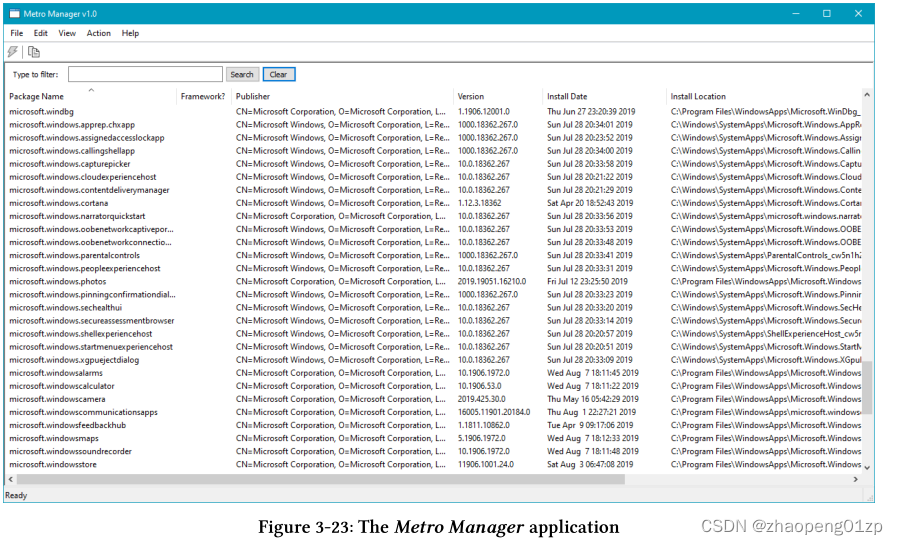Select the microsoft.windows.assignedaccesslockapp row
898x545 pixels.
(x=434, y=138)
